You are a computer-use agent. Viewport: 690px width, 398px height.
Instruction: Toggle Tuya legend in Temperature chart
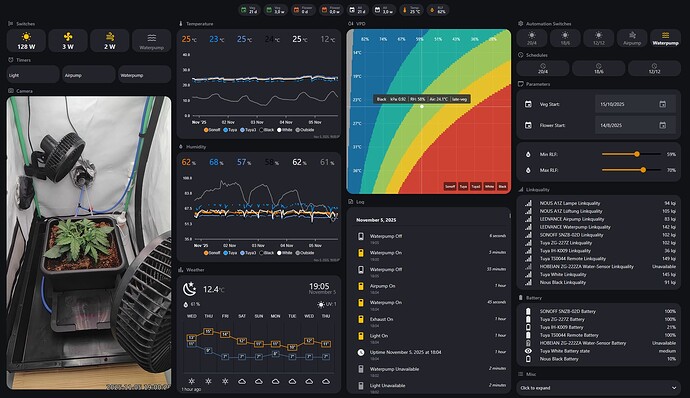tap(230, 130)
